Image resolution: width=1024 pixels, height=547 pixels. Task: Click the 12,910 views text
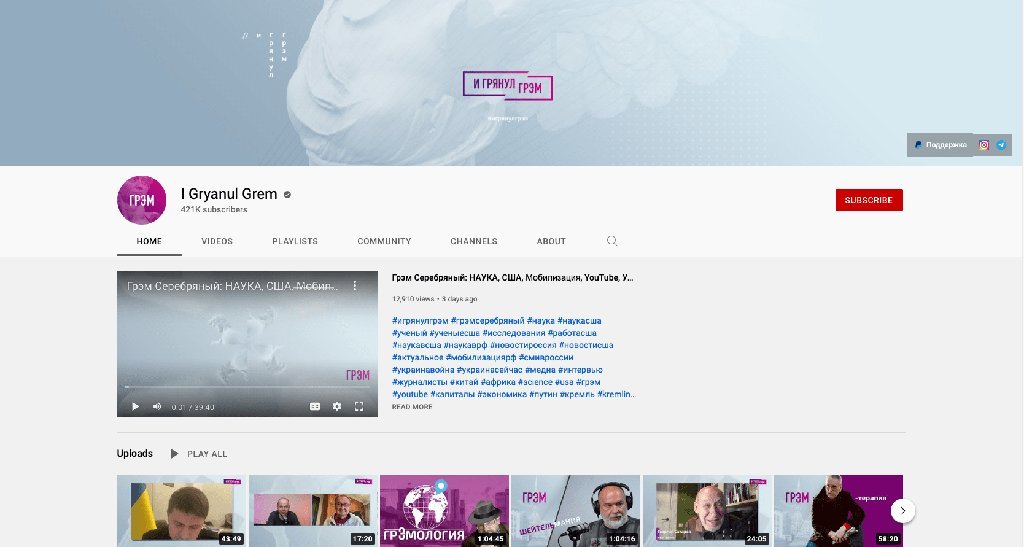coord(413,299)
